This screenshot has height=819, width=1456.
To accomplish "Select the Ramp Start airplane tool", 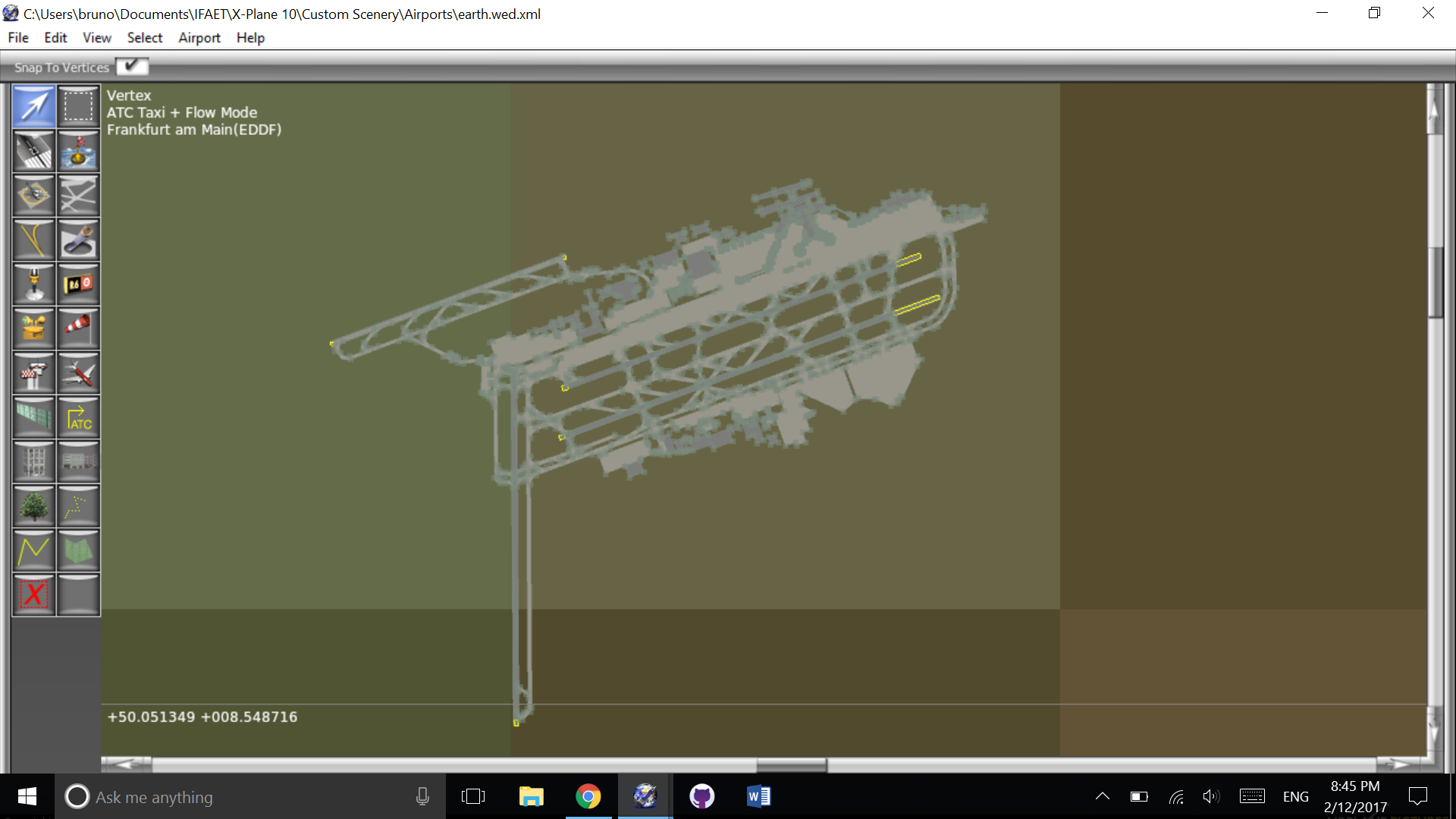I will [x=78, y=373].
